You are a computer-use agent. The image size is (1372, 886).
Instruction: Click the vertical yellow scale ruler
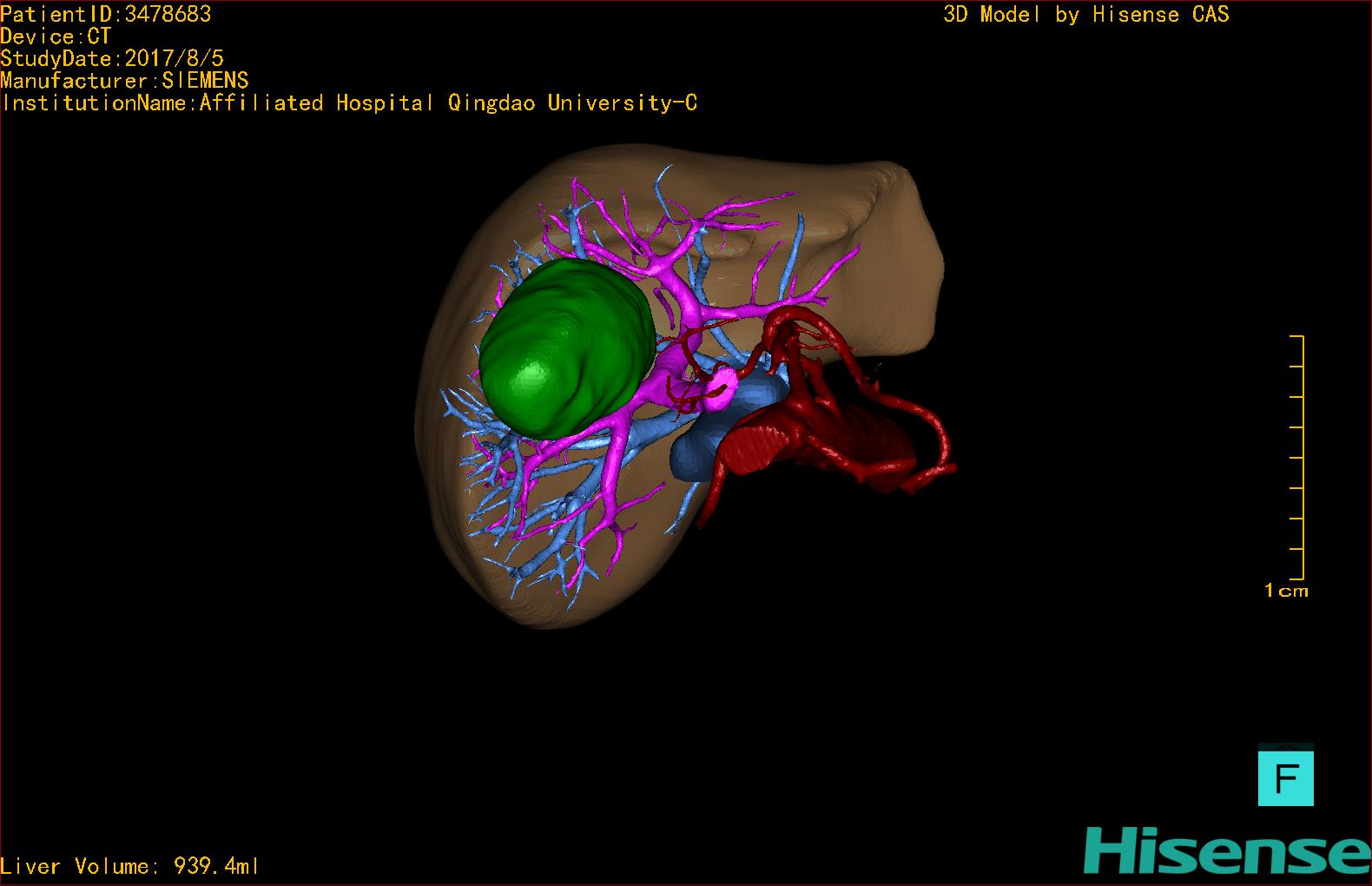1297,457
